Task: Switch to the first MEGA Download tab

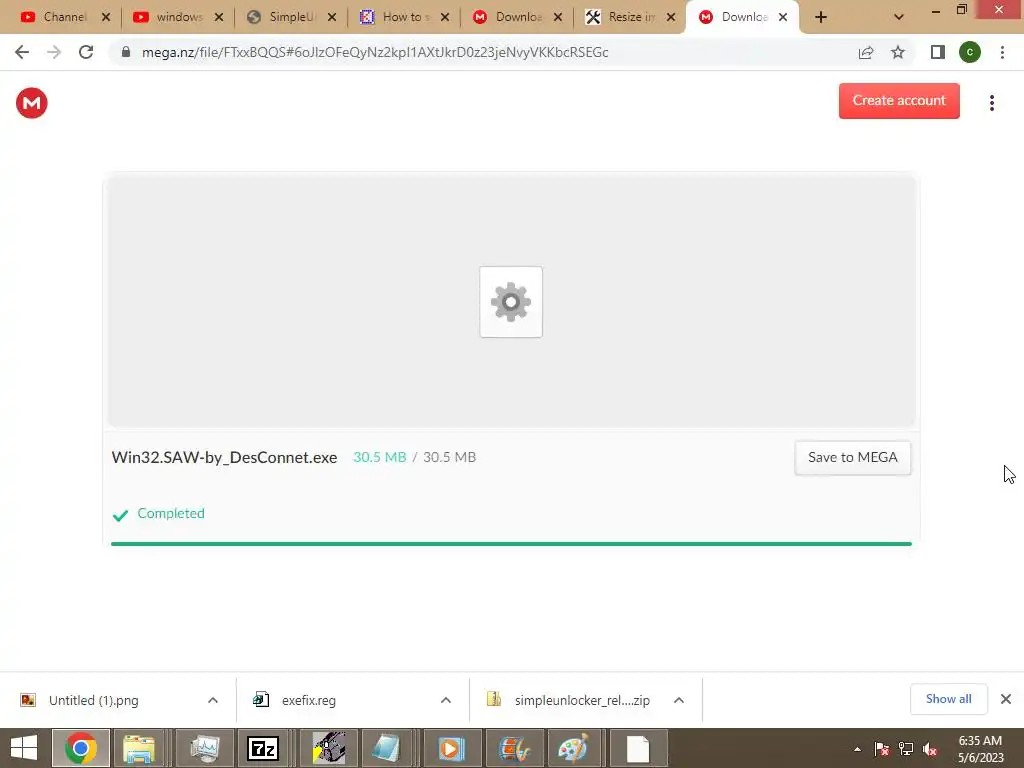Action: 517,17
